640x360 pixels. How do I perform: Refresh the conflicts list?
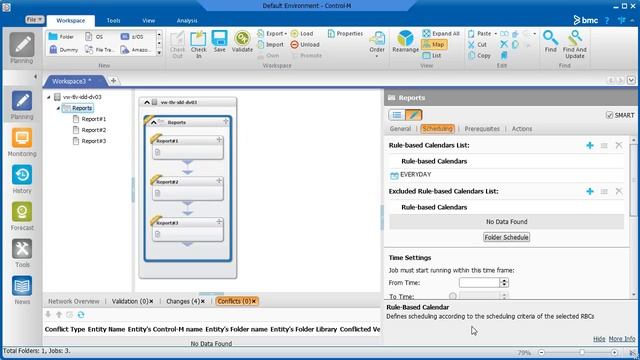pos(81,315)
